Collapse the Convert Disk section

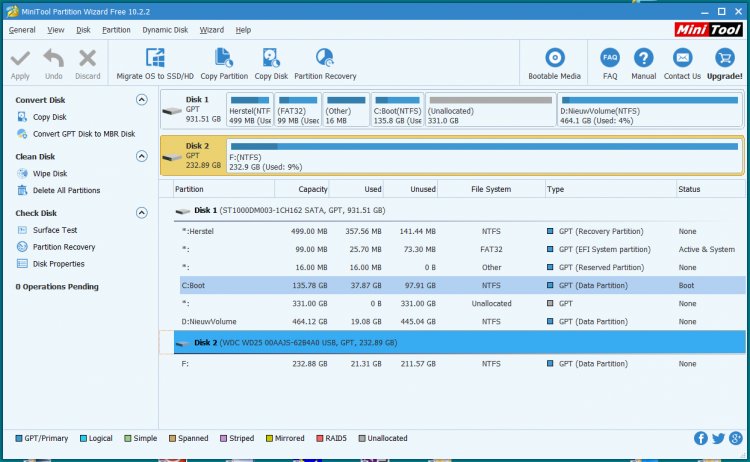[142, 100]
